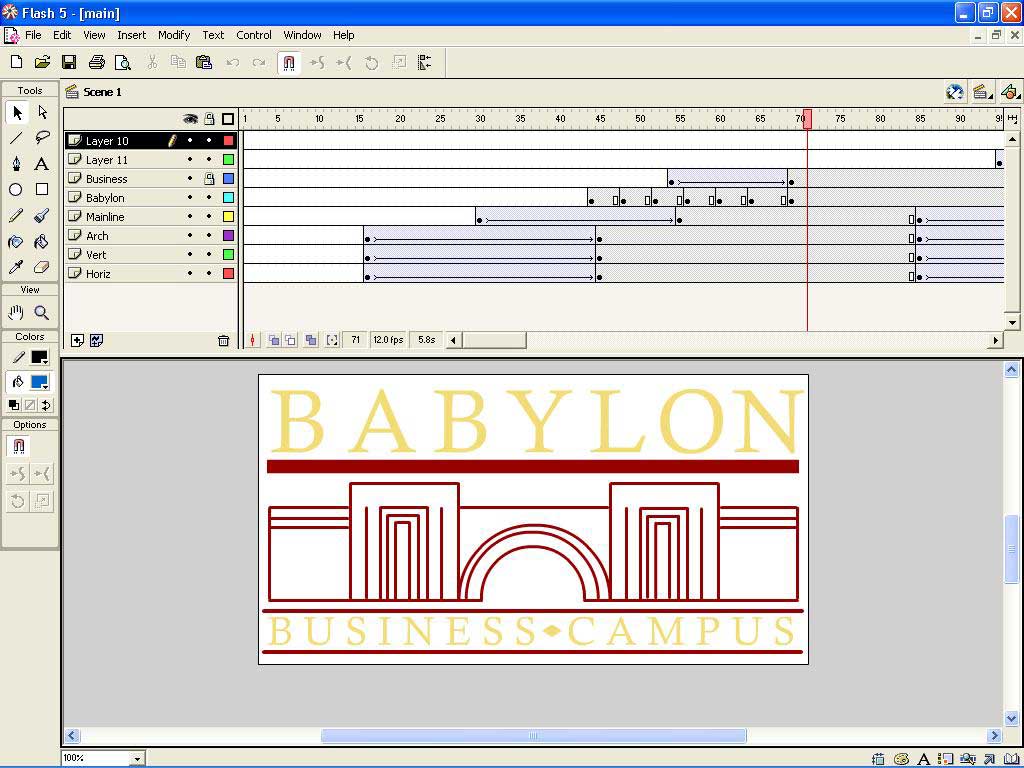1024x768 pixels.
Task: Select the Brush tool
Action: click(x=42, y=216)
